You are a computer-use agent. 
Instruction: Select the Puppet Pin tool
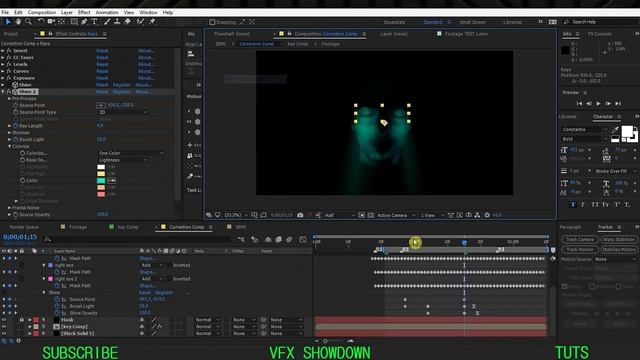tap(152, 22)
